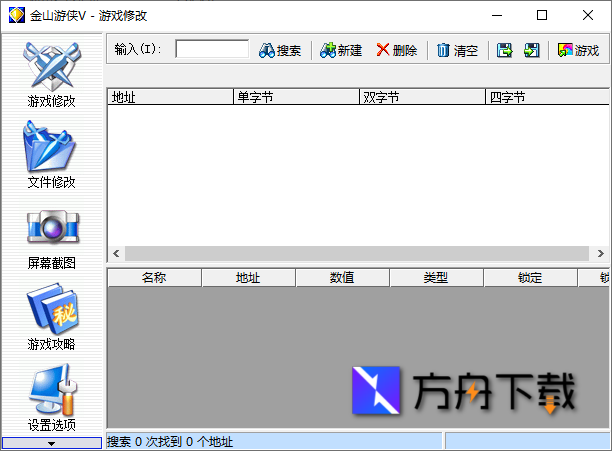Click the 游戏 toolbar button
This screenshot has height=451, width=612.
coord(578,50)
